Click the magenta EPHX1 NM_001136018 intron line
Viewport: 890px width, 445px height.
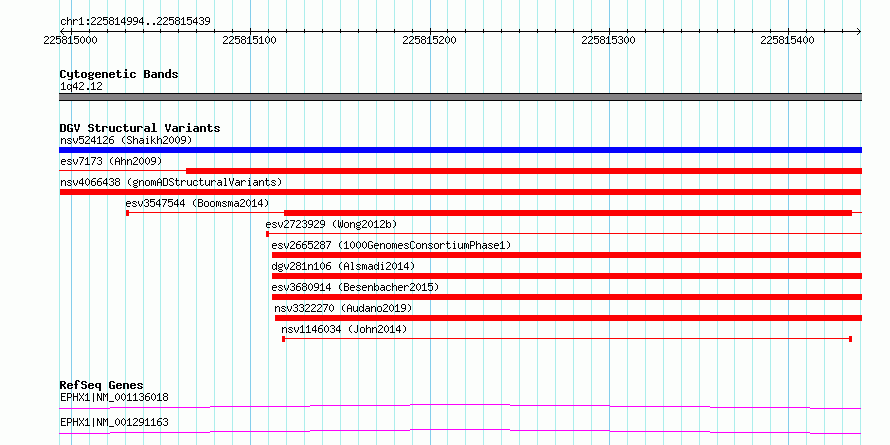[460, 406]
